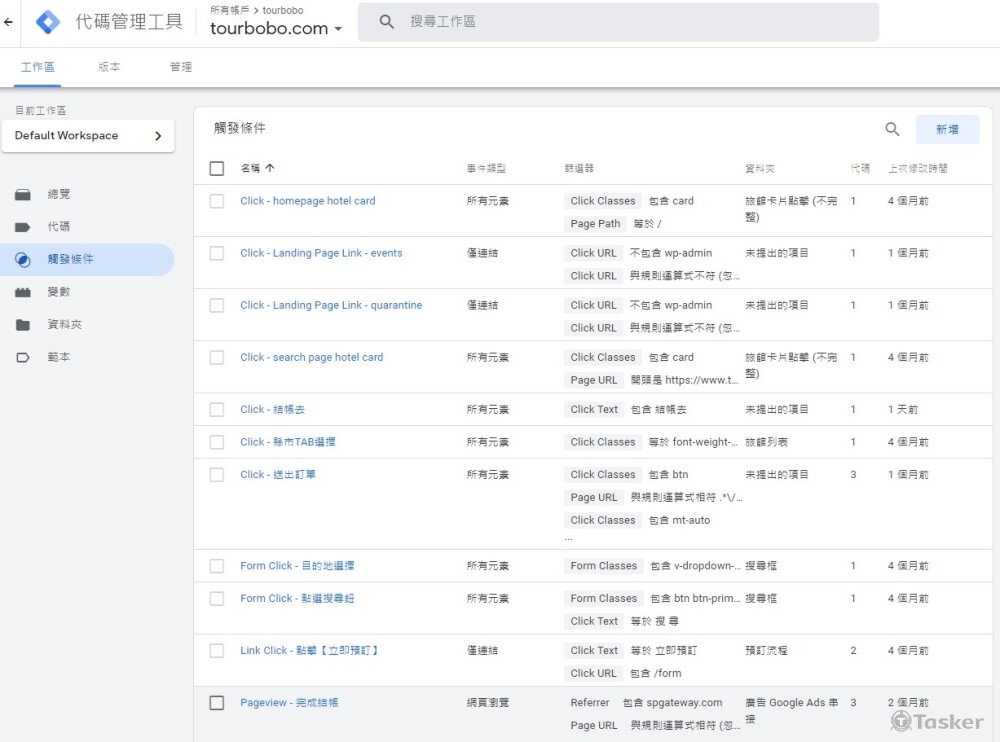Open trigger Form Click - 目的地選擇
This screenshot has height=742, width=1000.
tap(297, 566)
